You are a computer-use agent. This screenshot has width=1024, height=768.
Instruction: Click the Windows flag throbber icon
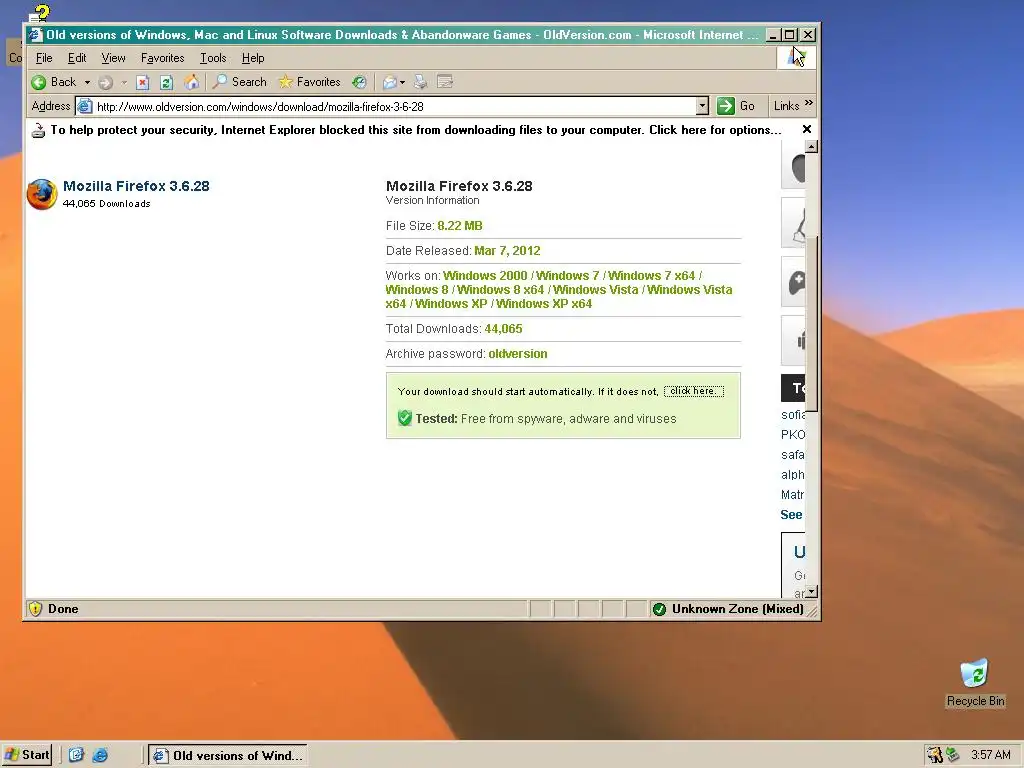pyautogui.click(x=796, y=57)
